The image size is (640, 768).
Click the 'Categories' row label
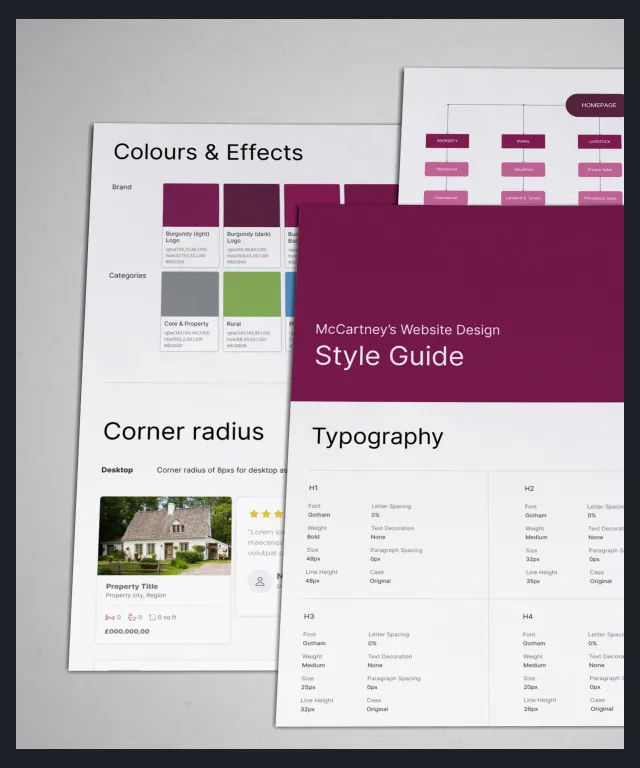[x=127, y=275]
